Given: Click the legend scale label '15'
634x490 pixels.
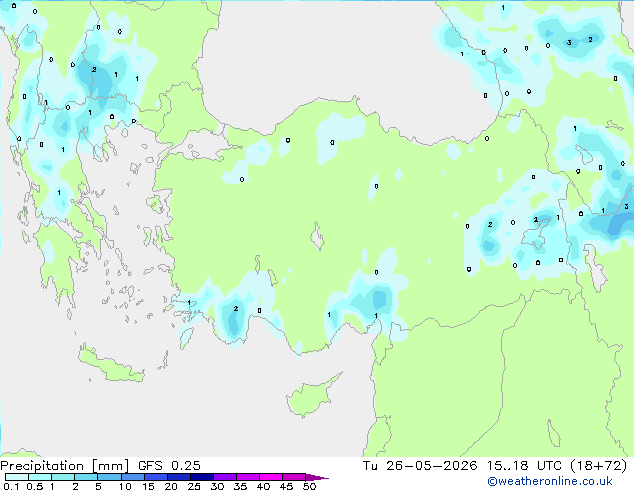Looking at the screenshot, I should pos(148,486).
